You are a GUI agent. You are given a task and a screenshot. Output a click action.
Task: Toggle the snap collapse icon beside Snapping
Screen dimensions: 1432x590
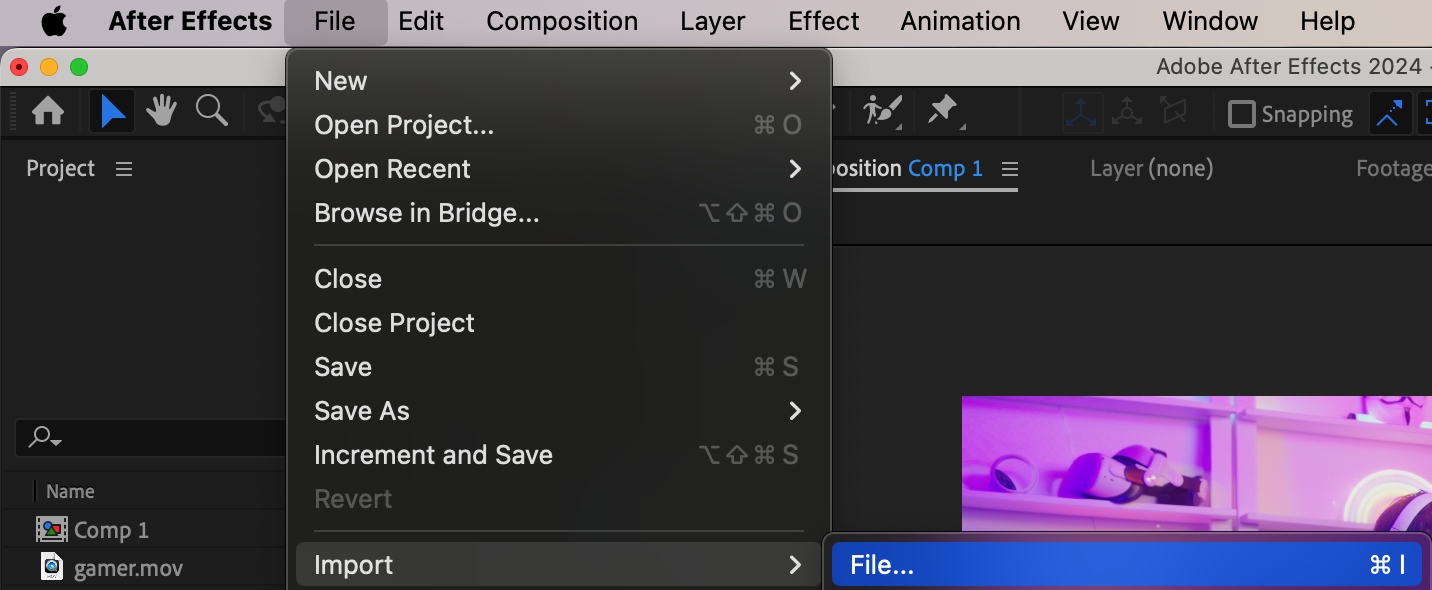click(1388, 114)
